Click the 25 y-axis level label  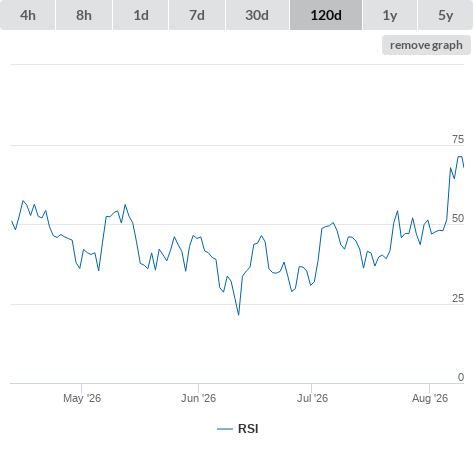pyautogui.click(x=458, y=298)
